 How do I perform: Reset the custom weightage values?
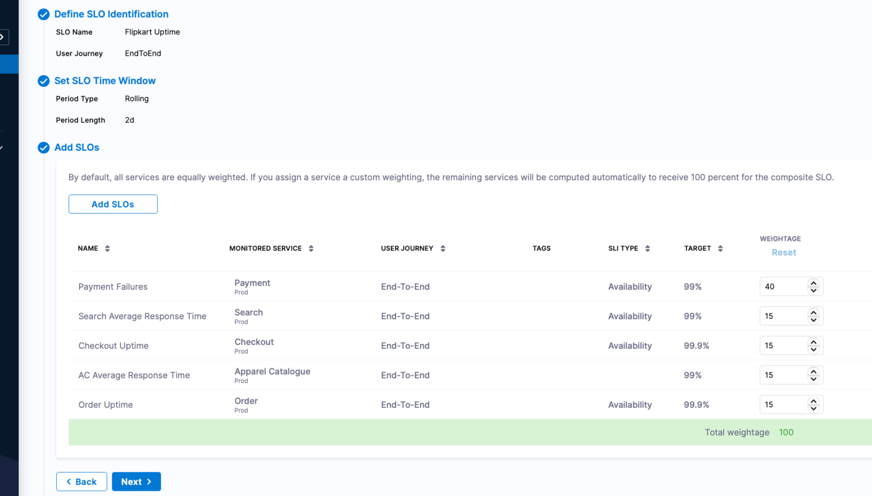784,252
